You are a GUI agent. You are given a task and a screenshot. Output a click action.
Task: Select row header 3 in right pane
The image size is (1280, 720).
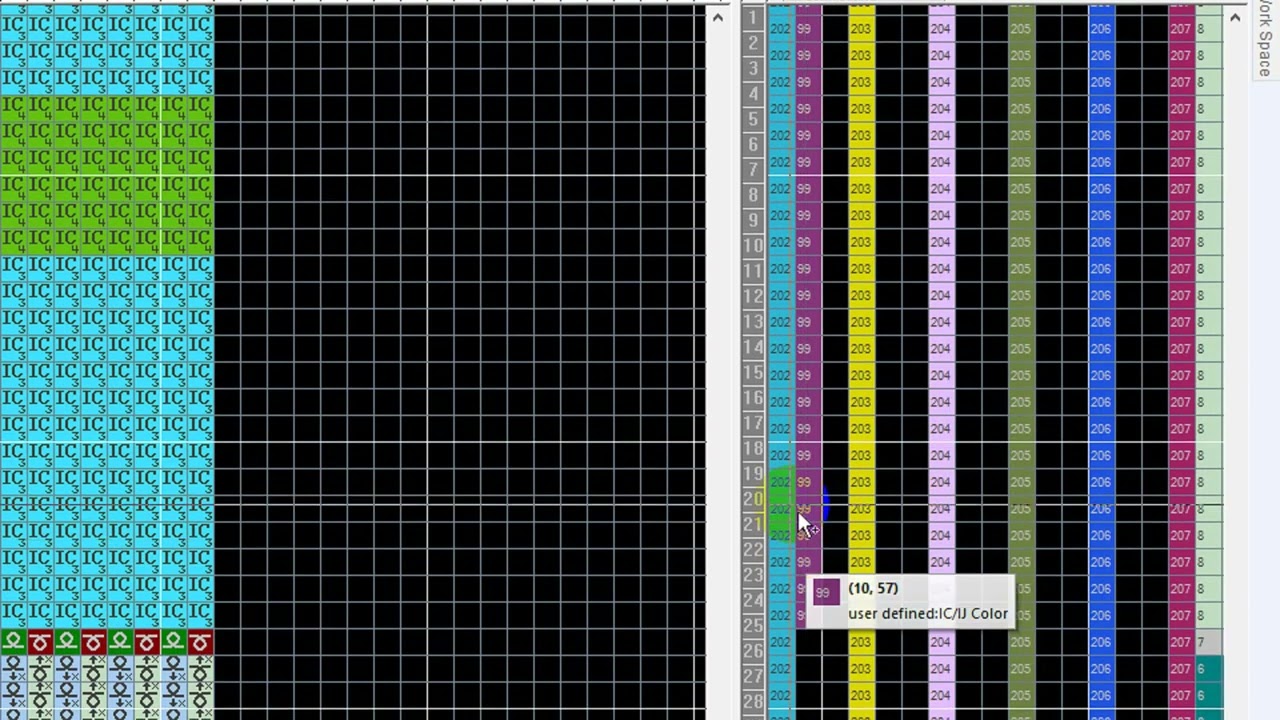754,69
